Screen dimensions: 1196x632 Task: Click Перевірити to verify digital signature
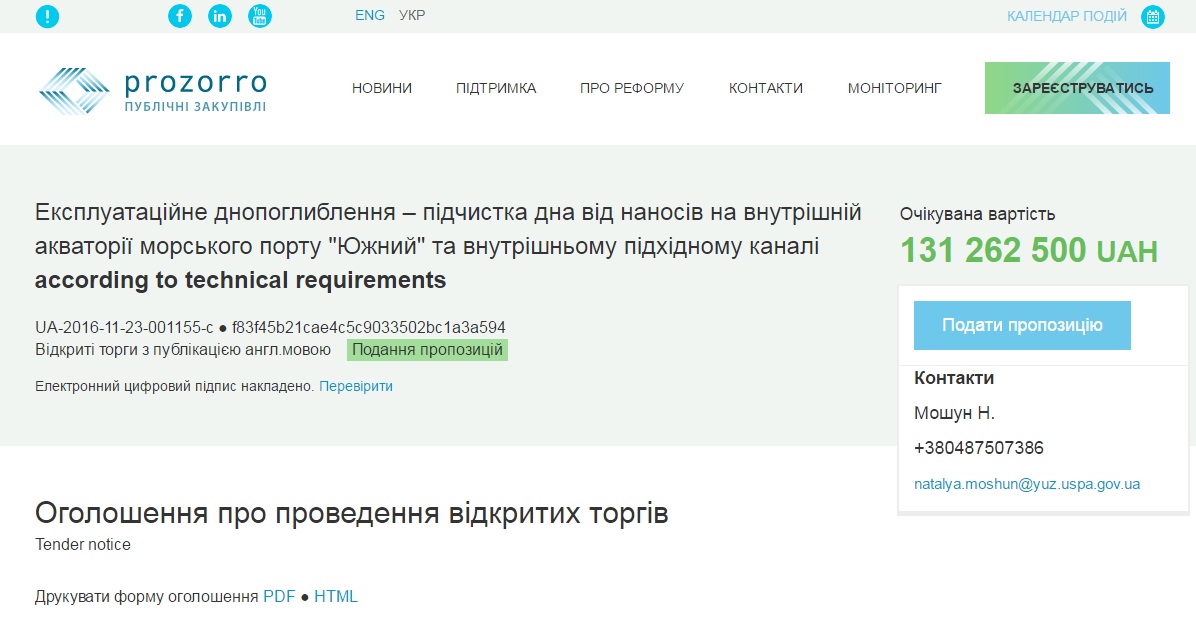[x=356, y=386]
